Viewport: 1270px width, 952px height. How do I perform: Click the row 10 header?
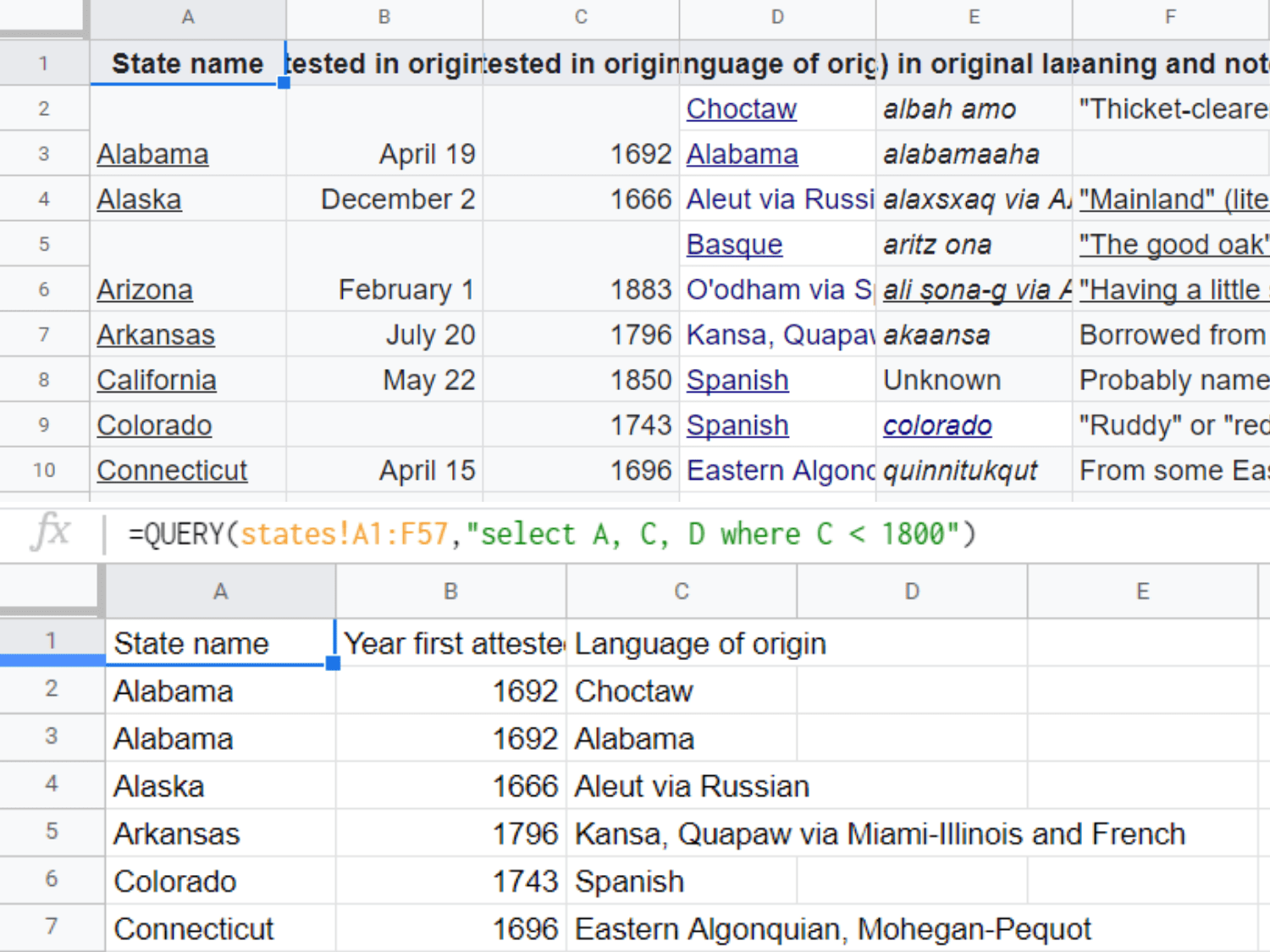tap(44, 470)
